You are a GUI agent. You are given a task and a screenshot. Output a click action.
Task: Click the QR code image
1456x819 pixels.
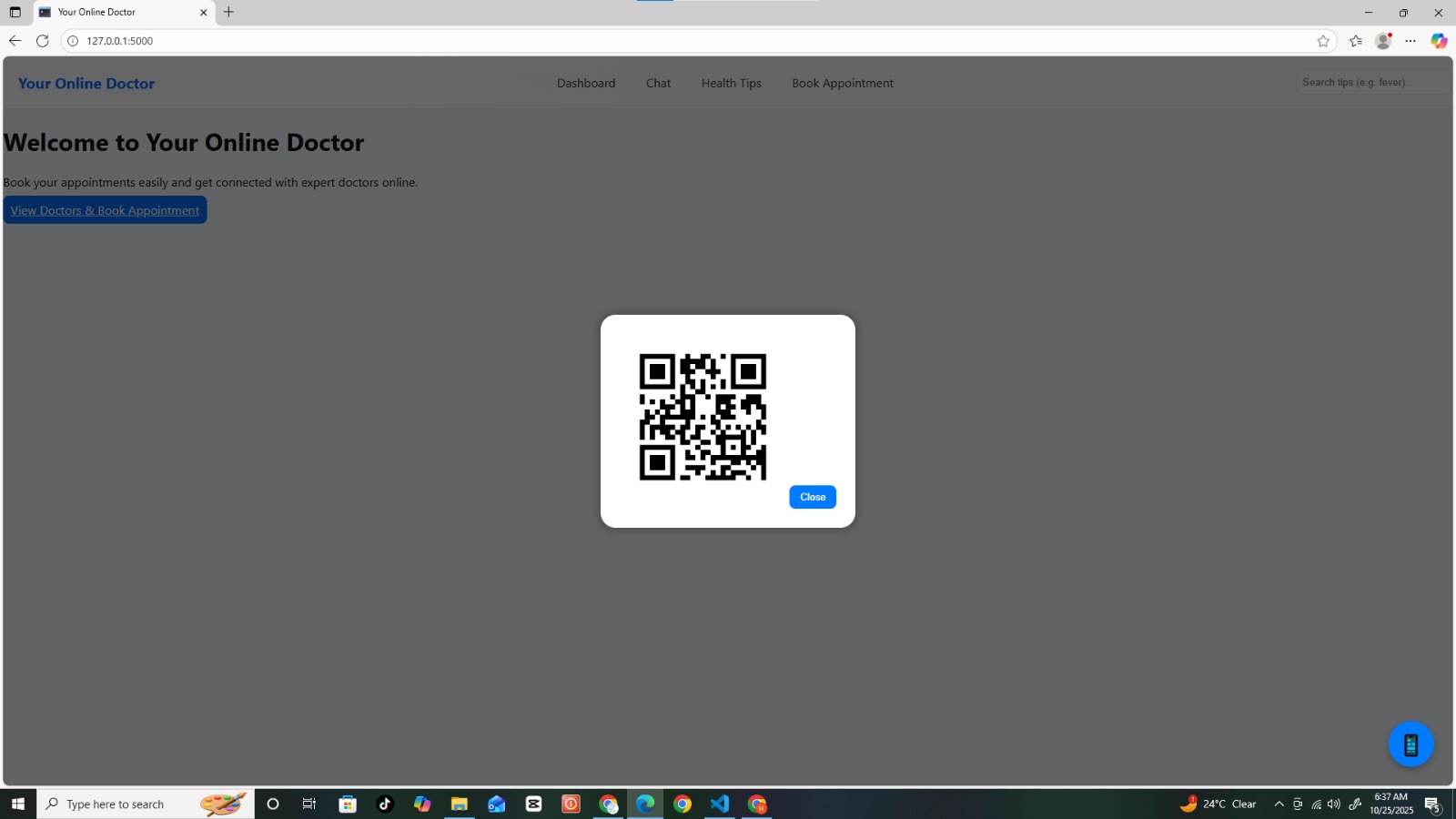click(x=703, y=417)
